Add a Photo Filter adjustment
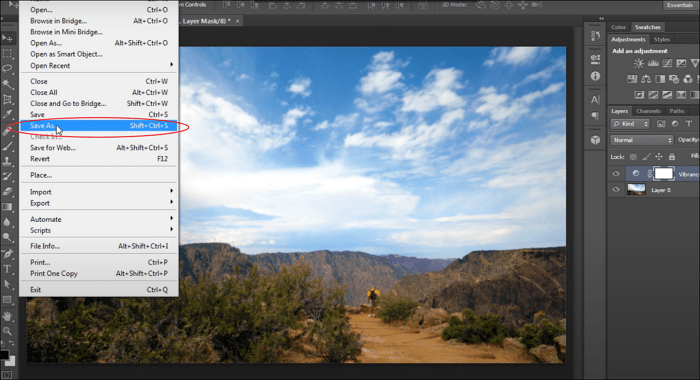This screenshot has height=380, width=700. [x=674, y=79]
